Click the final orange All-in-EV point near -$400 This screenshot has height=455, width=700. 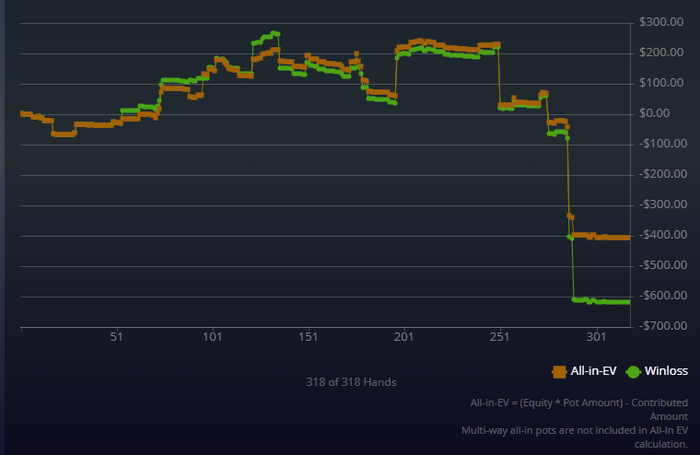click(628, 238)
